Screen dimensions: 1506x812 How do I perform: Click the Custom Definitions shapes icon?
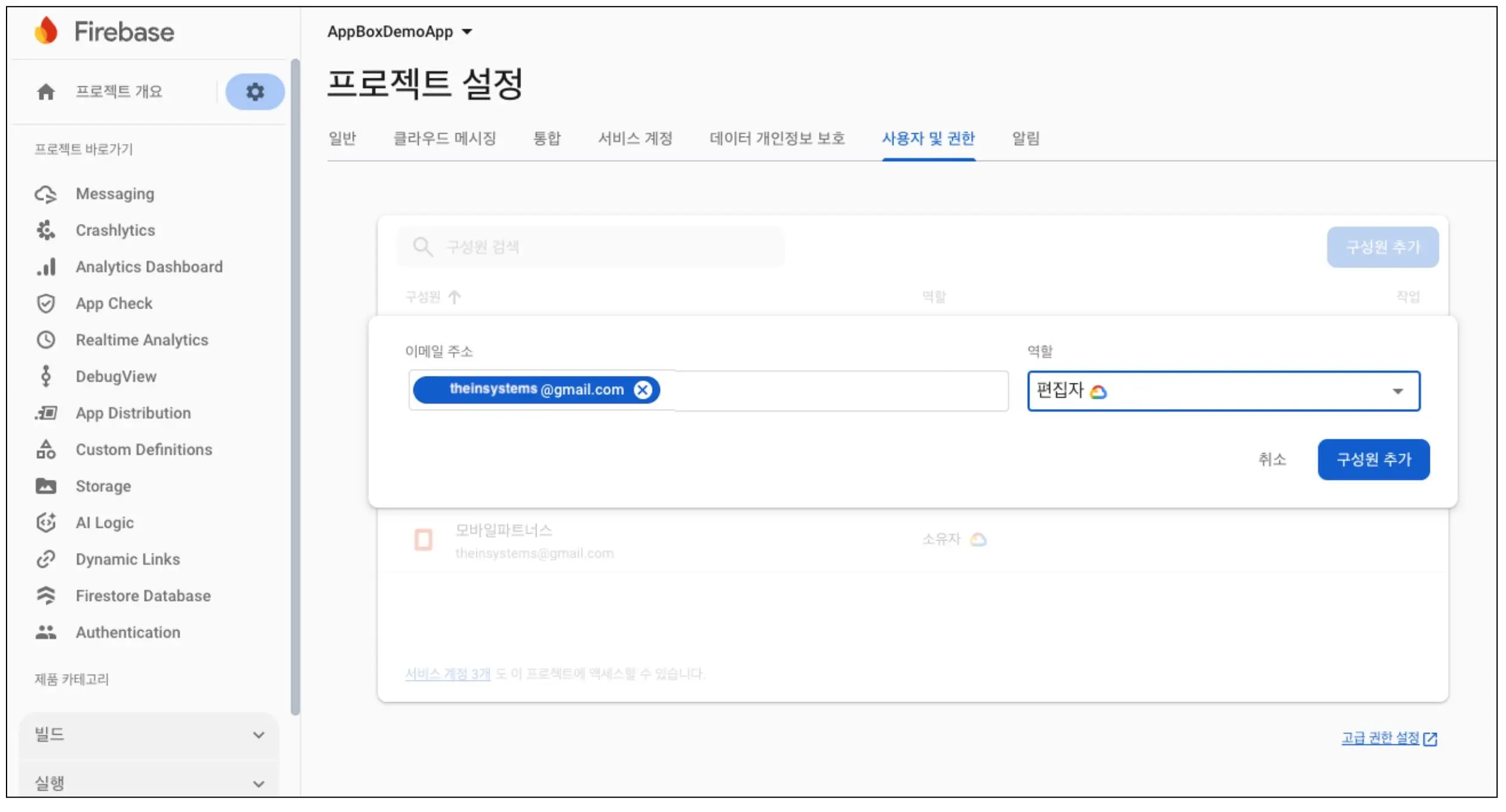point(46,449)
